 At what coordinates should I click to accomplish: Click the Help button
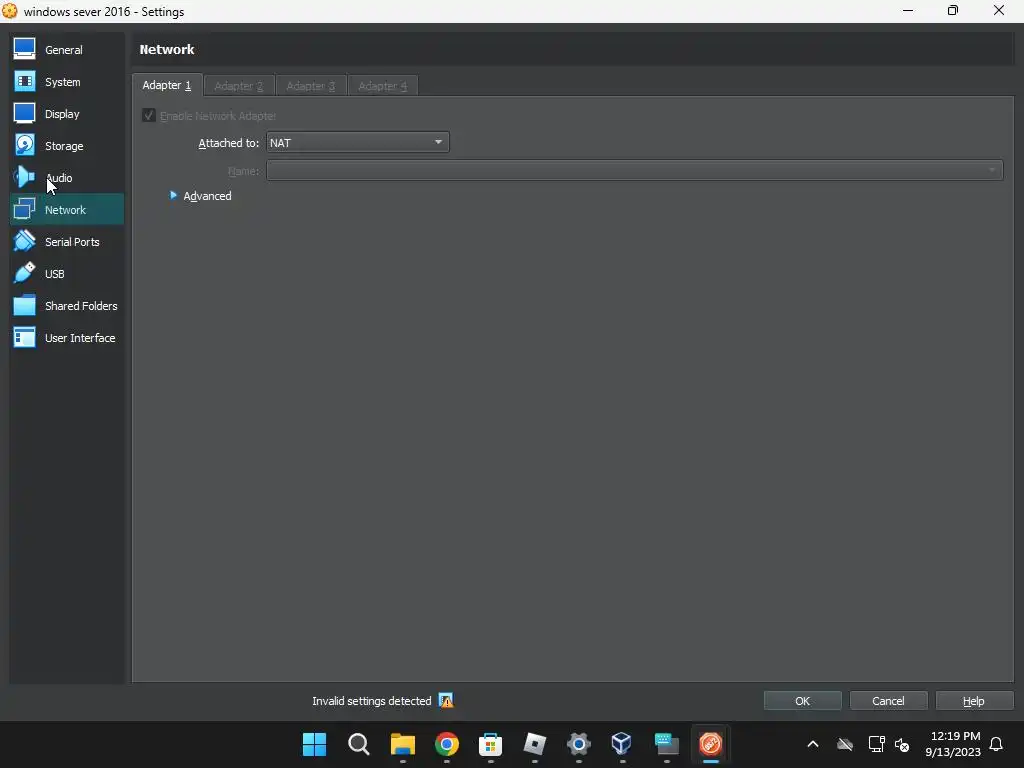point(974,701)
